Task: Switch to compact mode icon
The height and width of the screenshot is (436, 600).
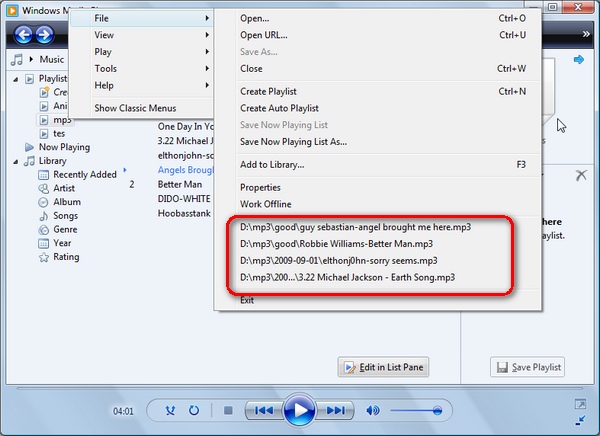Action: (x=580, y=420)
